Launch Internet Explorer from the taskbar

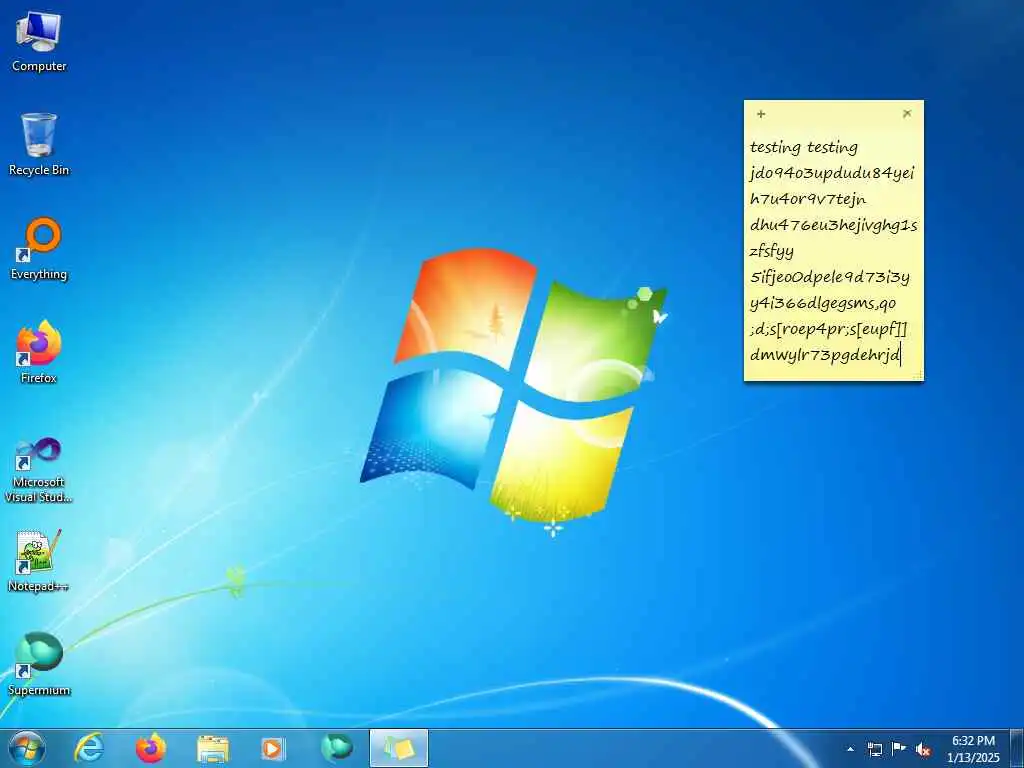point(89,748)
